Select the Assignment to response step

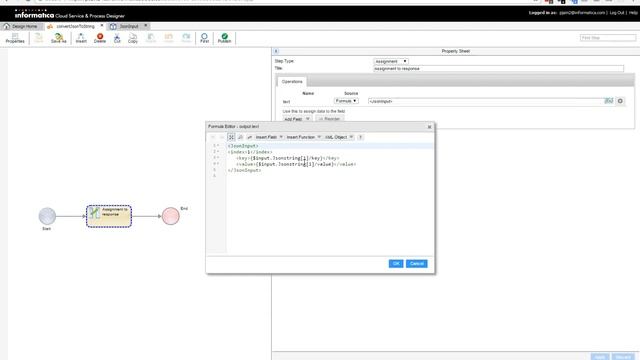109,216
